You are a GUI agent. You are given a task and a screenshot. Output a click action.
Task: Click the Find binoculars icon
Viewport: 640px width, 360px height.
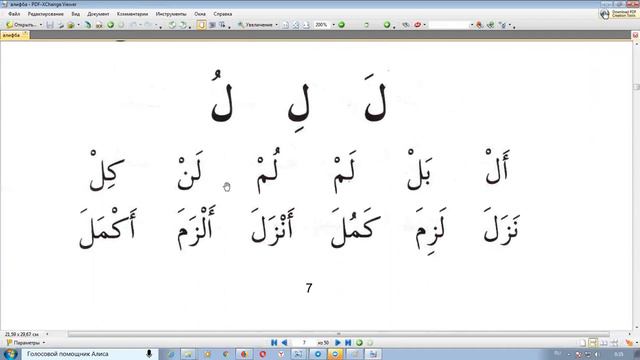tap(406, 25)
